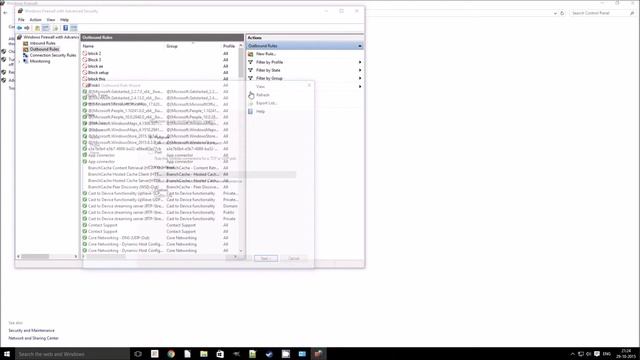Click the 'Search the web and Windows' box
The height and width of the screenshot is (360, 640).
point(73,354)
